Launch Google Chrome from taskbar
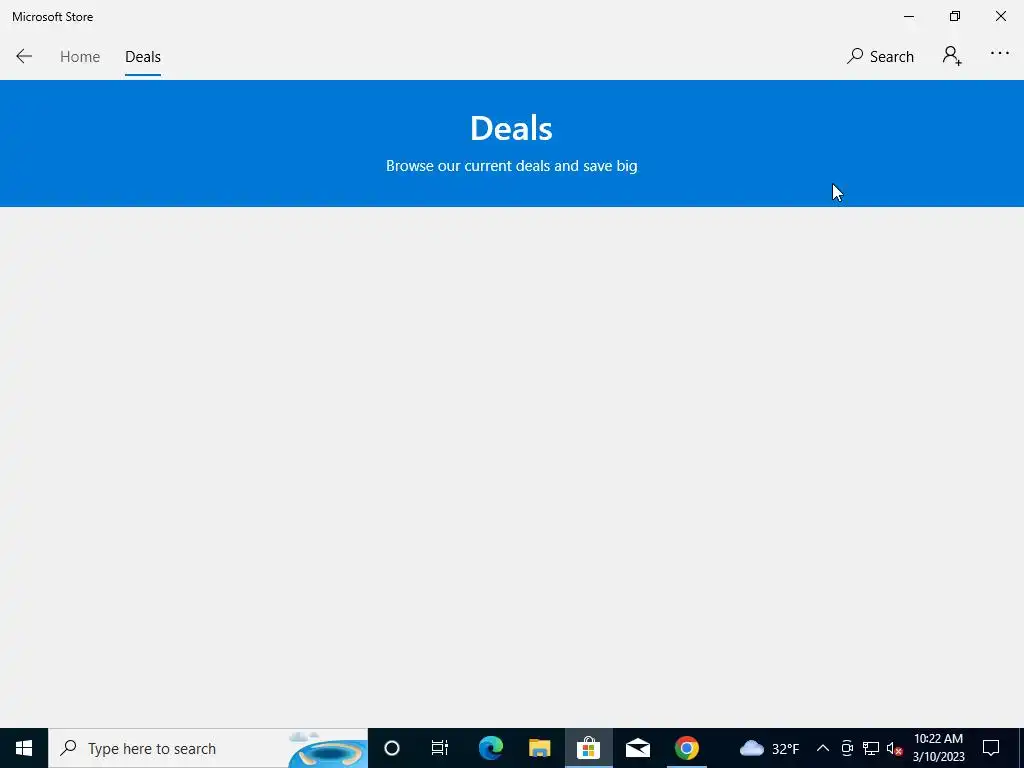 [686, 748]
